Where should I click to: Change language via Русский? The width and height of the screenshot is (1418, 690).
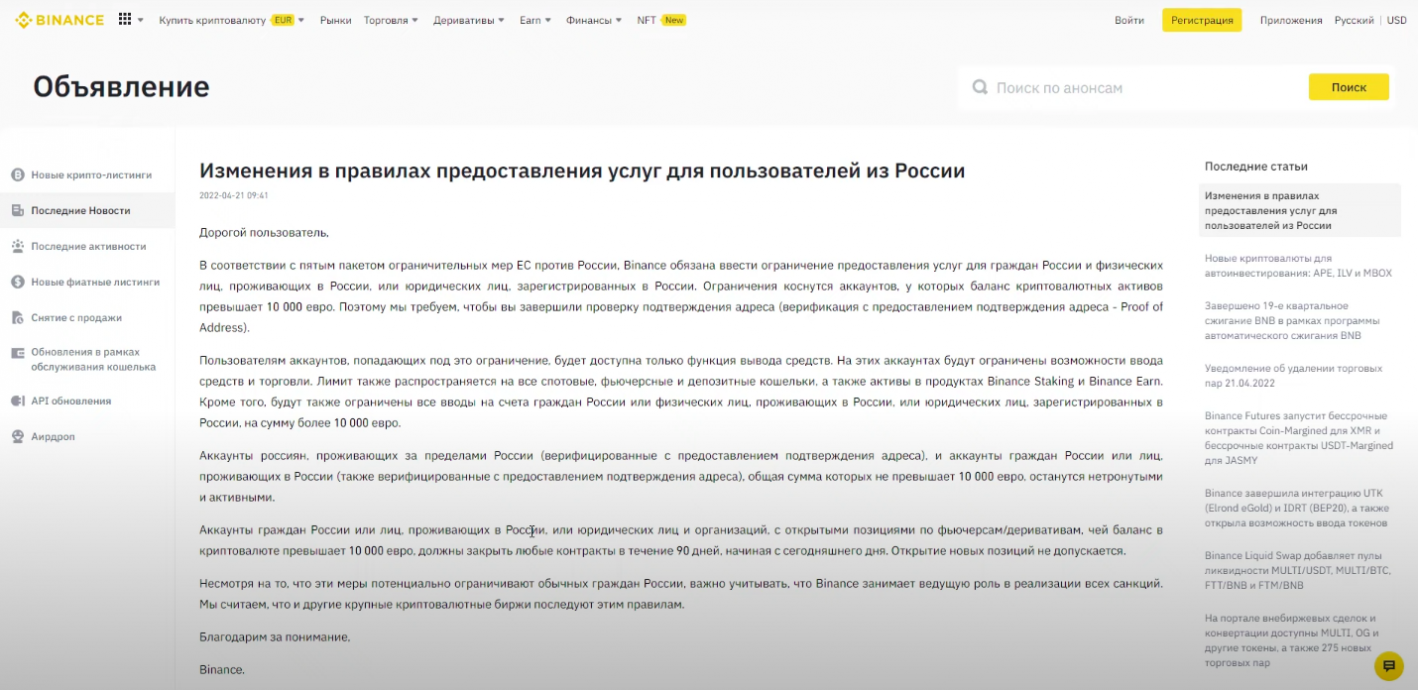pos(1354,20)
